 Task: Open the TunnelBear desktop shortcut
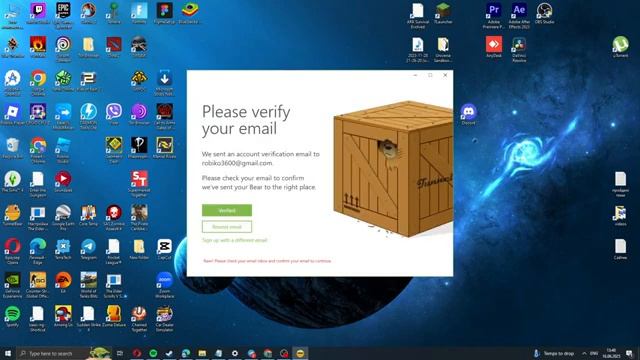click(13, 216)
